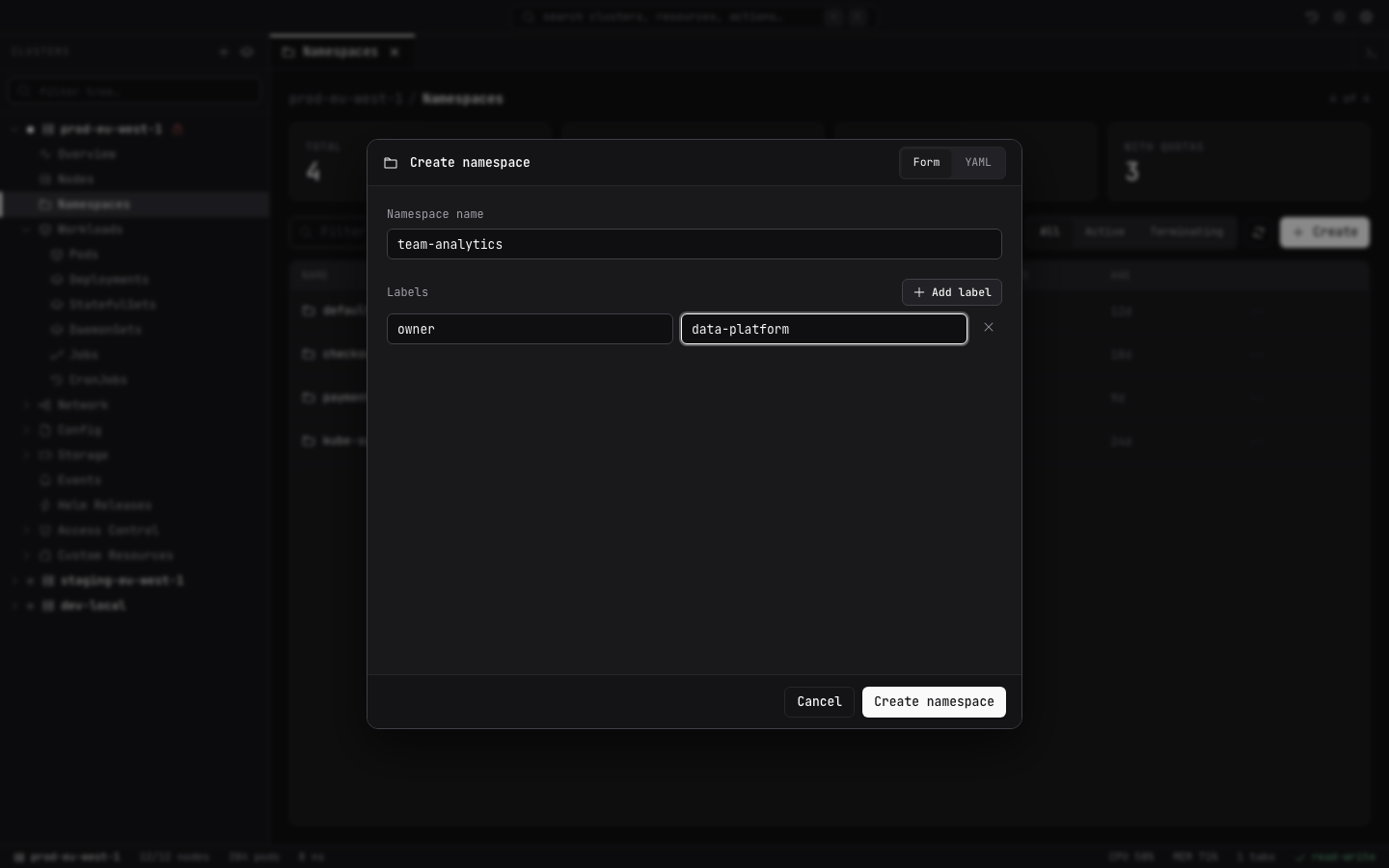The width and height of the screenshot is (1389, 868).
Task: Select Access Control in sidebar tree
Action: tap(108, 530)
